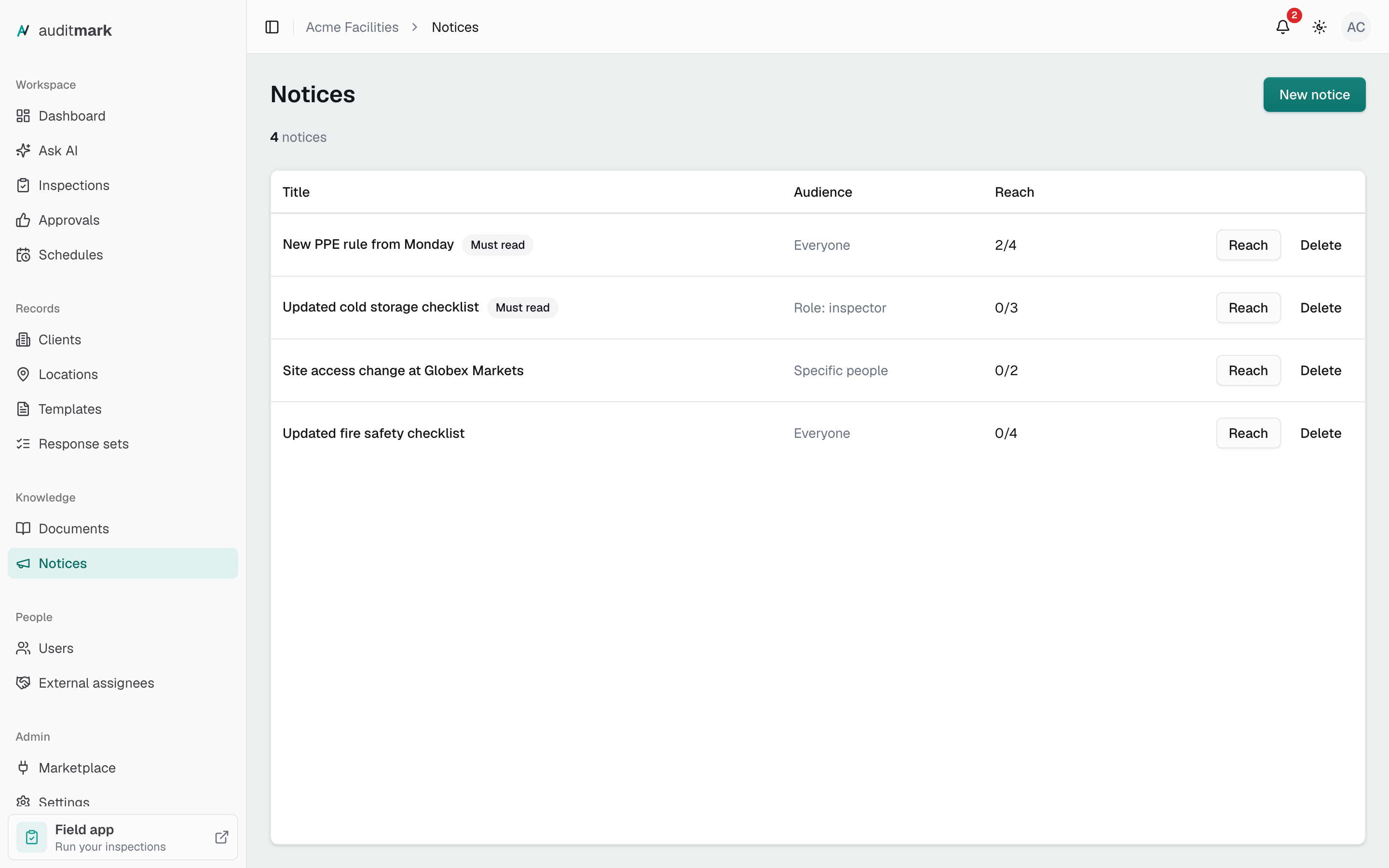The width and height of the screenshot is (1389, 868).
Task: Go to Schedules calendar icon
Action: tap(23, 255)
